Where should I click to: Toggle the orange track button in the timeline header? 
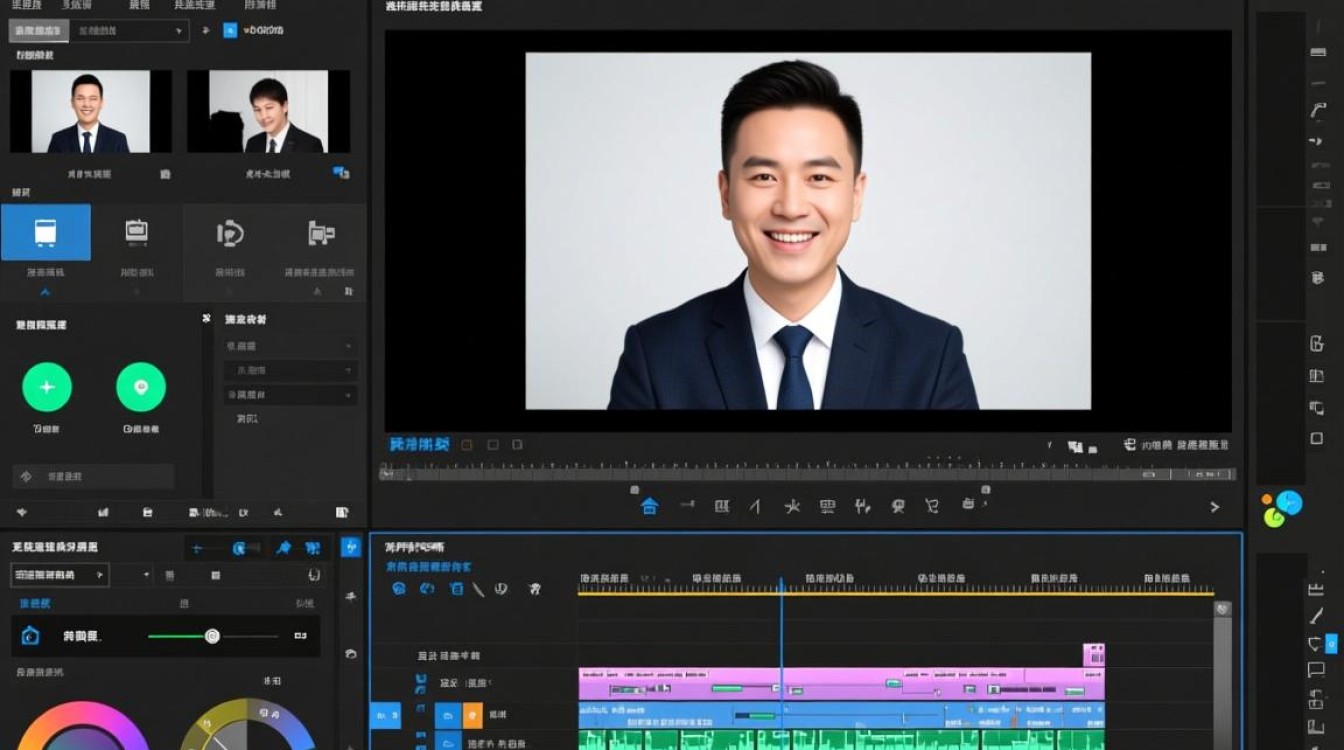point(472,715)
